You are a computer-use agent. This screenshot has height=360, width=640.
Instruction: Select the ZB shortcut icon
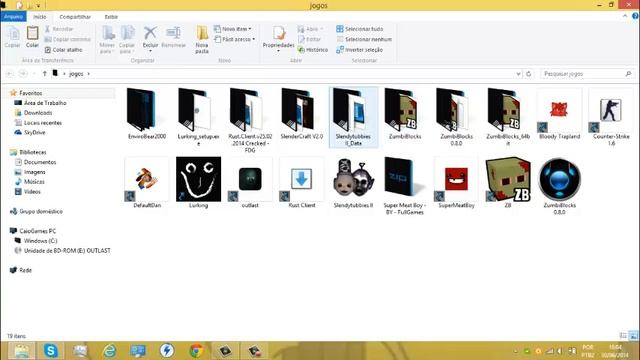(508, 179)
